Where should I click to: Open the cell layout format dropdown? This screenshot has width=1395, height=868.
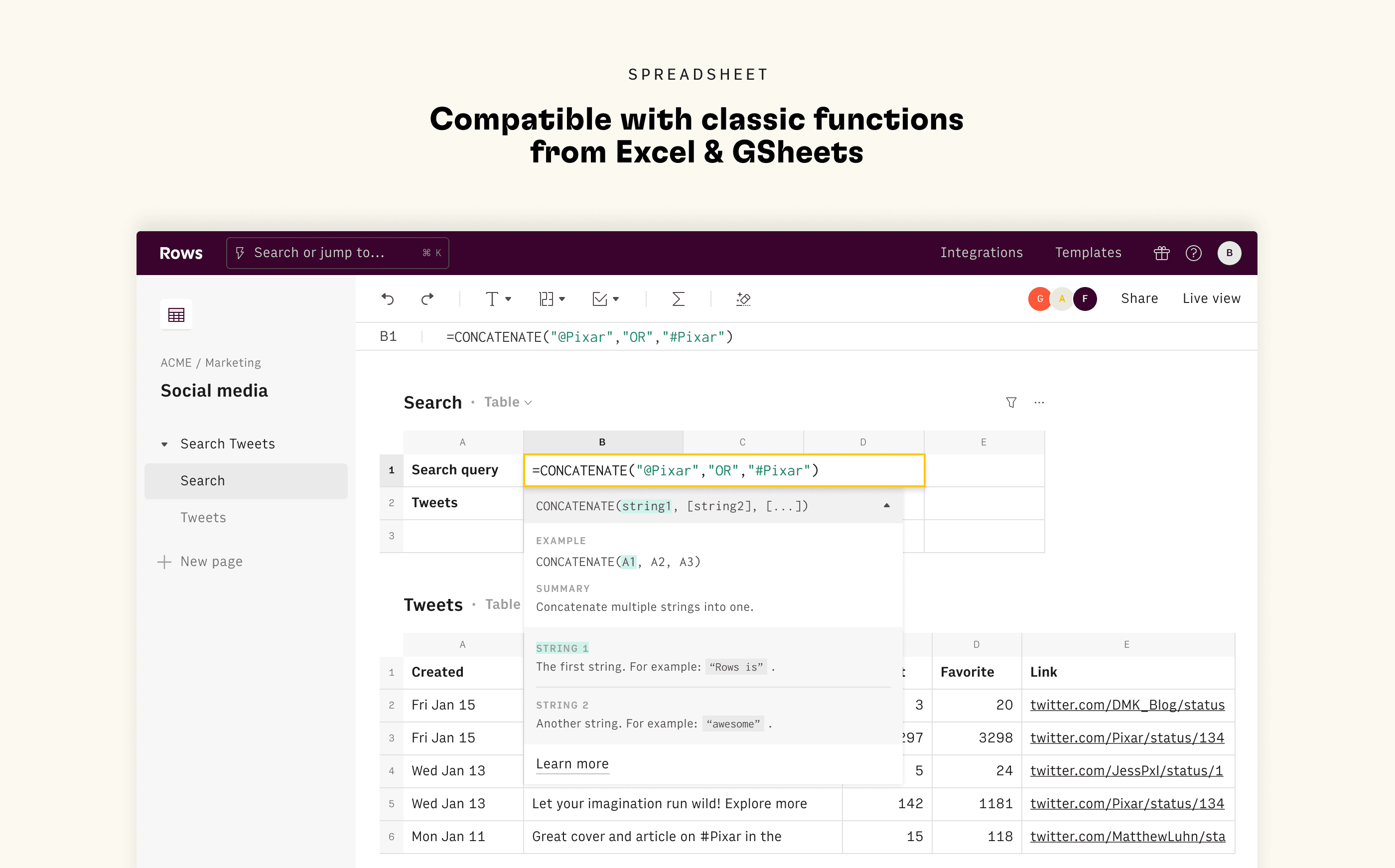[x=552, y=298]
